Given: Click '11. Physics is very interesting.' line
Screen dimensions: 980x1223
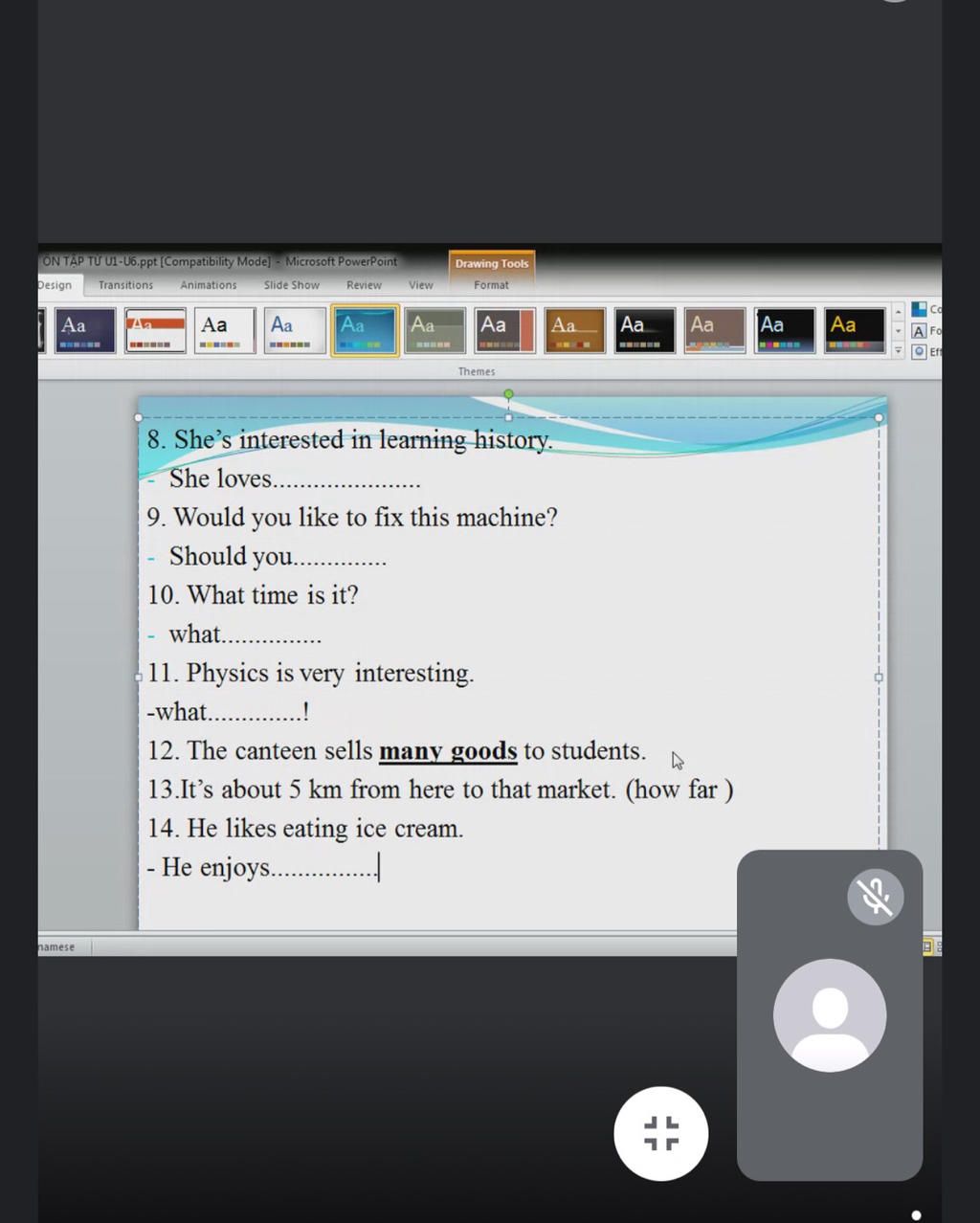Looking at the screenshot, I should (310, 673).
